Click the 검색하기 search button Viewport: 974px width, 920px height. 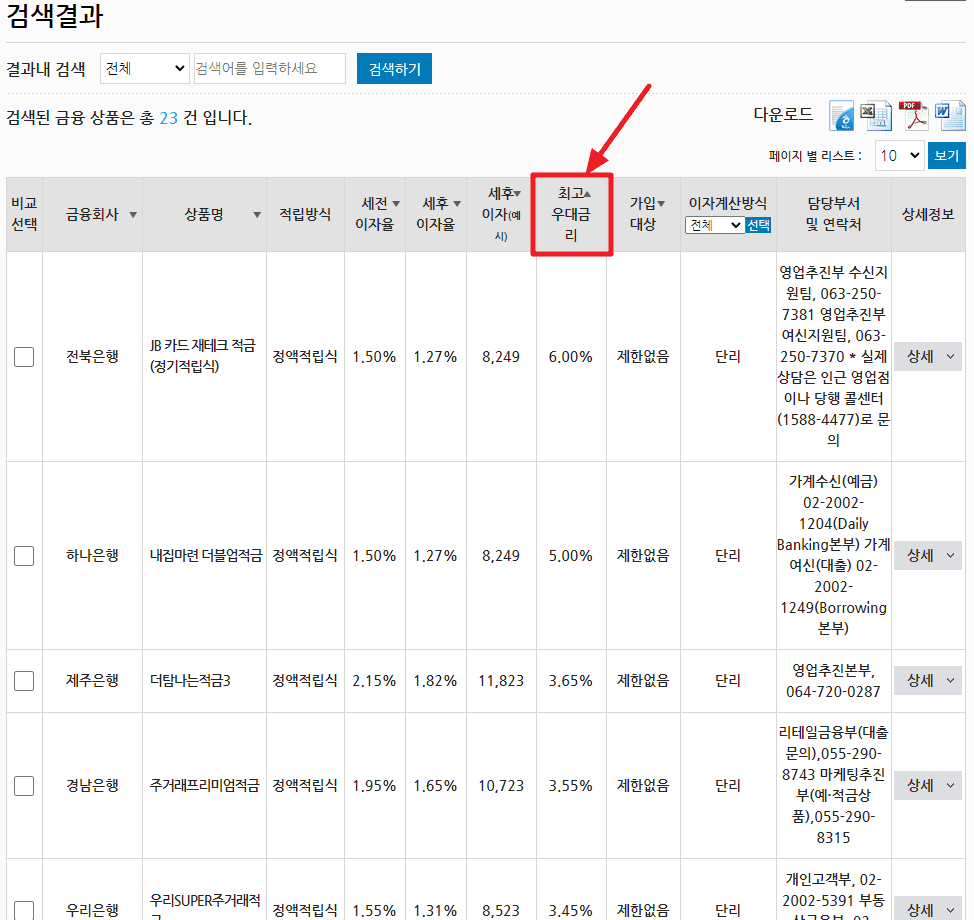click(x=394, y=68)
